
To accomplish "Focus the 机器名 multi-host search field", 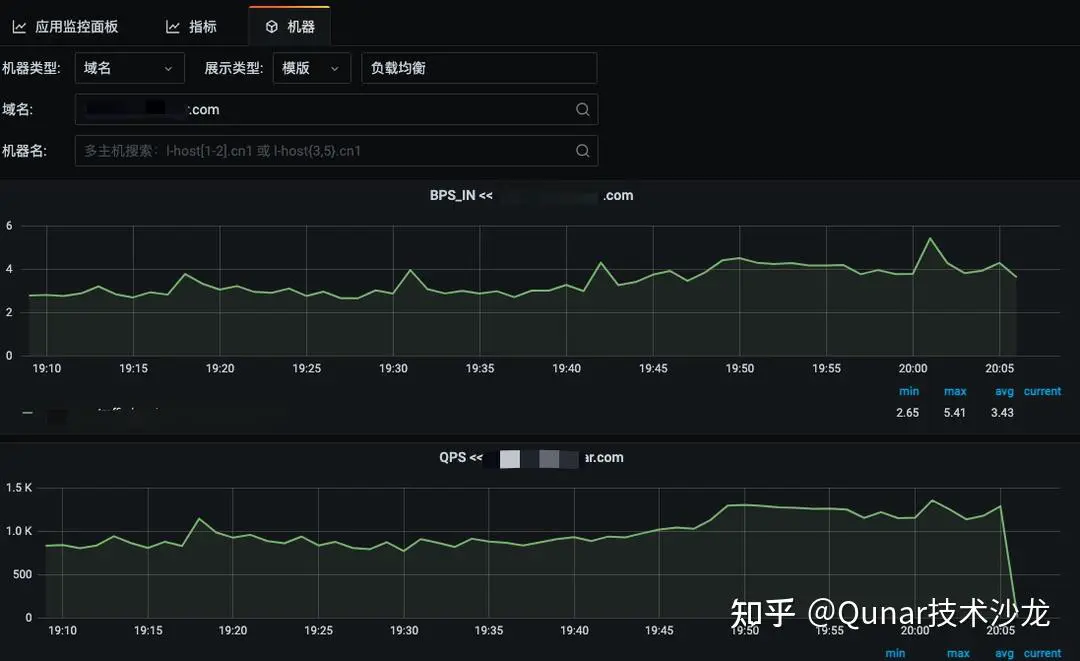I will click(x=320, y=151).
